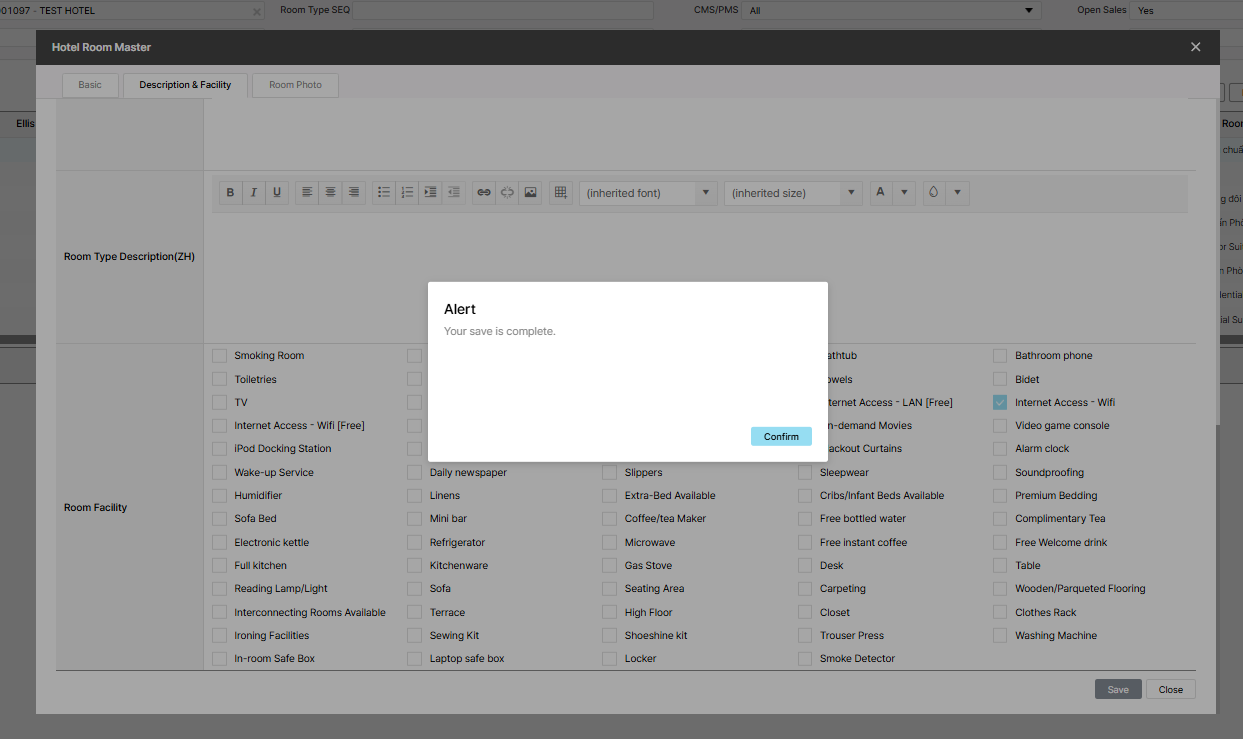Apply italic formatting in the editor
The image size is (1243, 739).
tap(254, 193)
